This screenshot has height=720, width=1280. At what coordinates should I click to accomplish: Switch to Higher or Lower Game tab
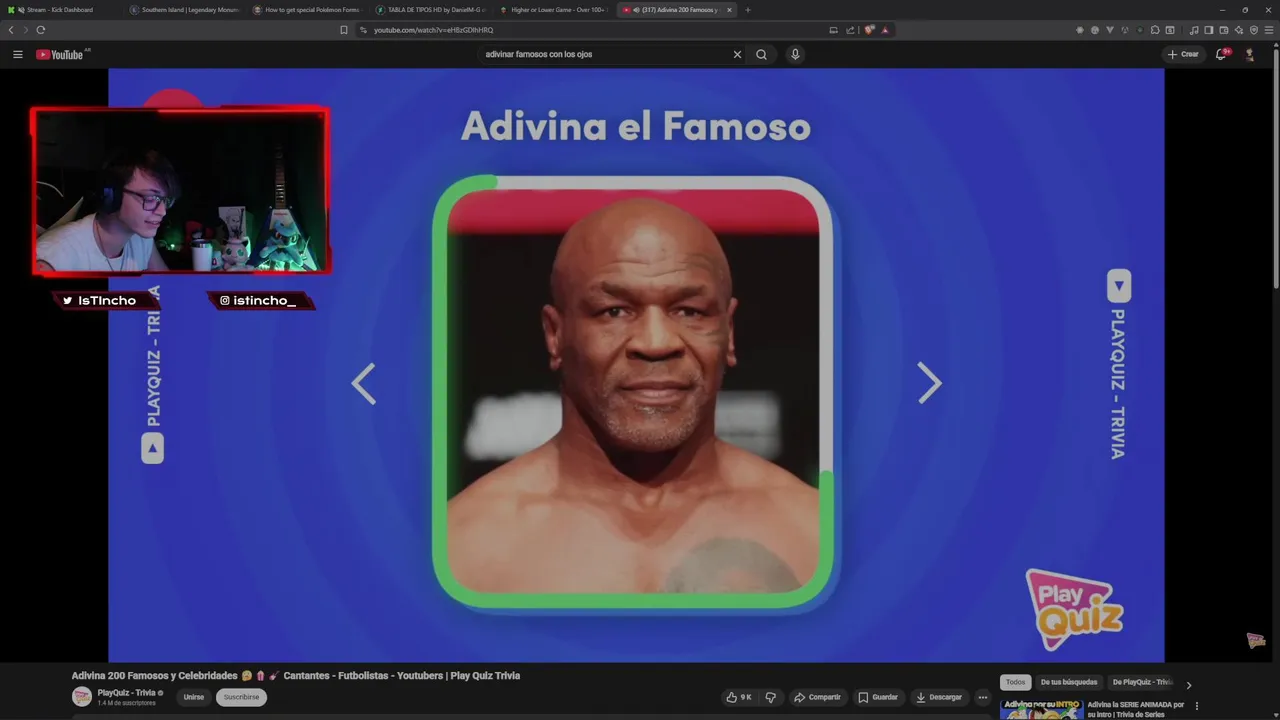coord(554,10)
